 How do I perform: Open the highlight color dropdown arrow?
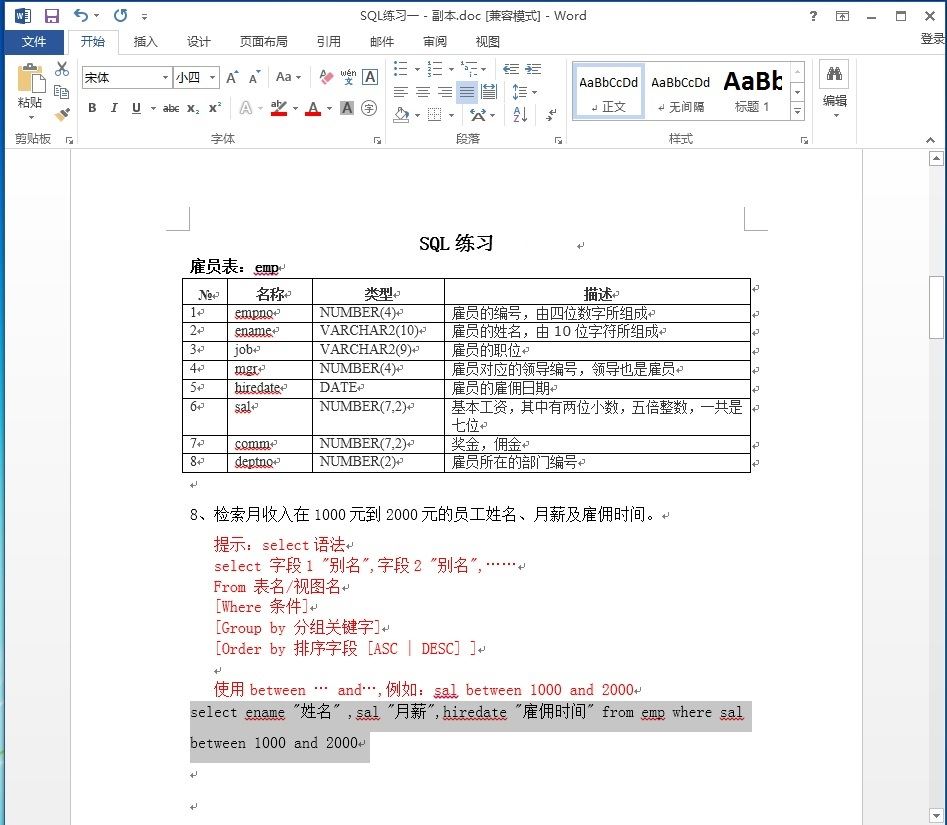point(295,109)
